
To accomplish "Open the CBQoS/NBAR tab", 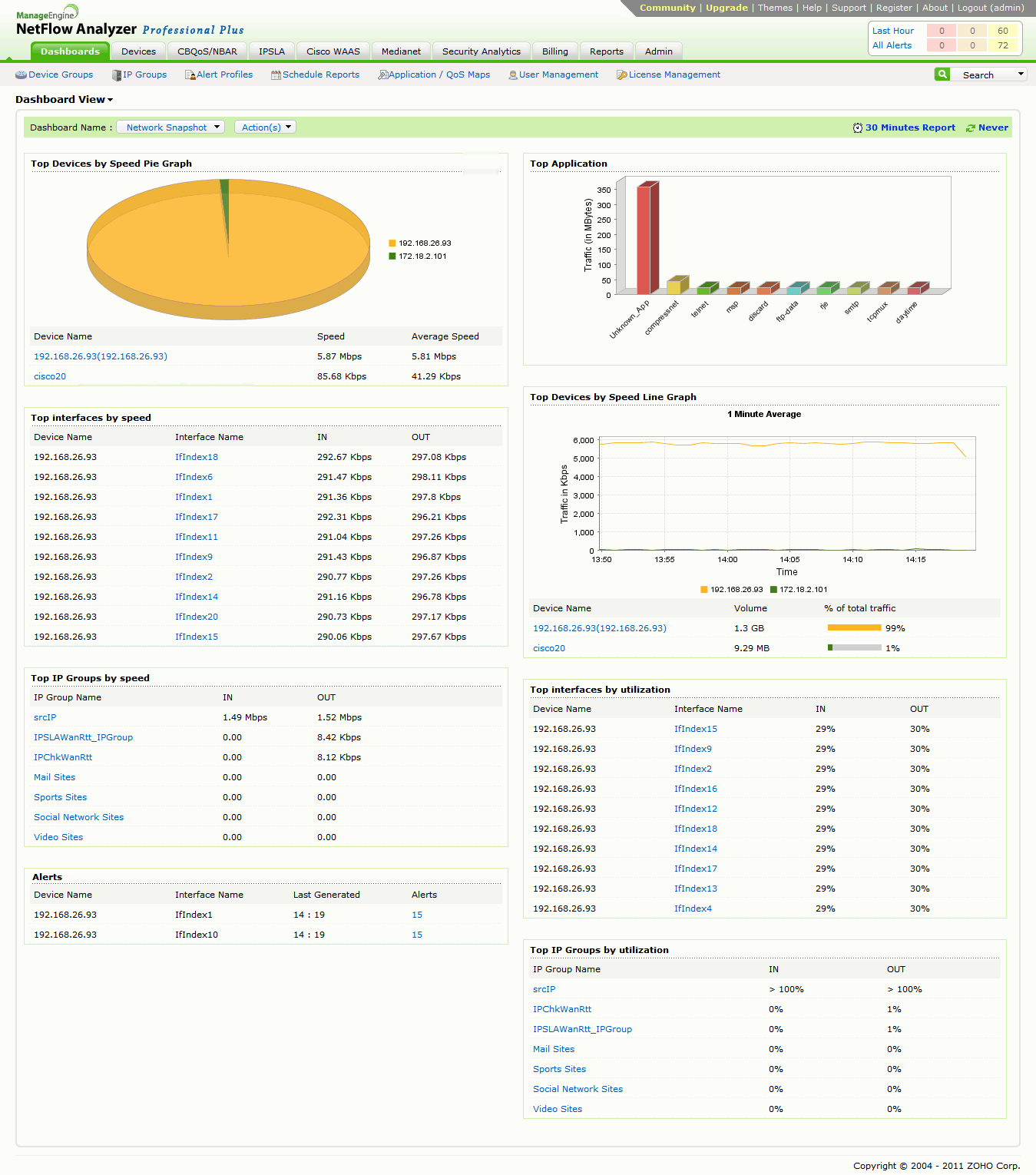I will pos(207,51).
